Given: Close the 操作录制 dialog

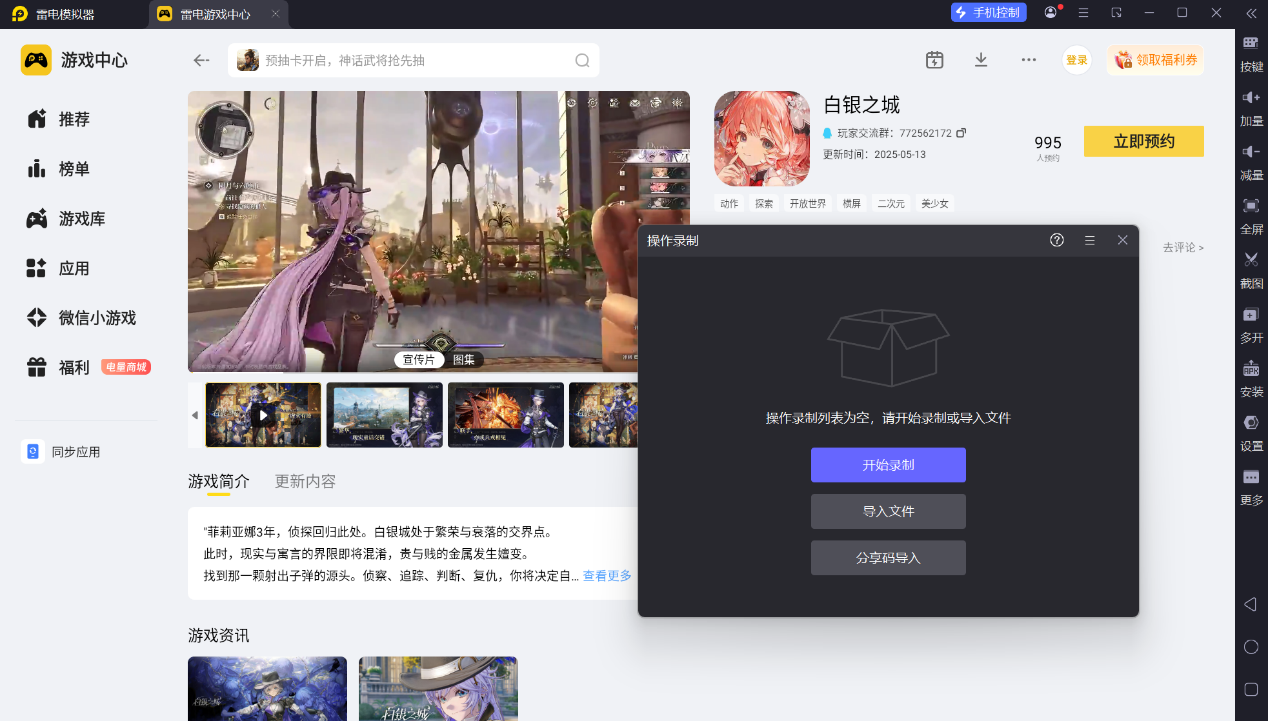Looking at the screenshot, I should click(x=1122, y=240).
